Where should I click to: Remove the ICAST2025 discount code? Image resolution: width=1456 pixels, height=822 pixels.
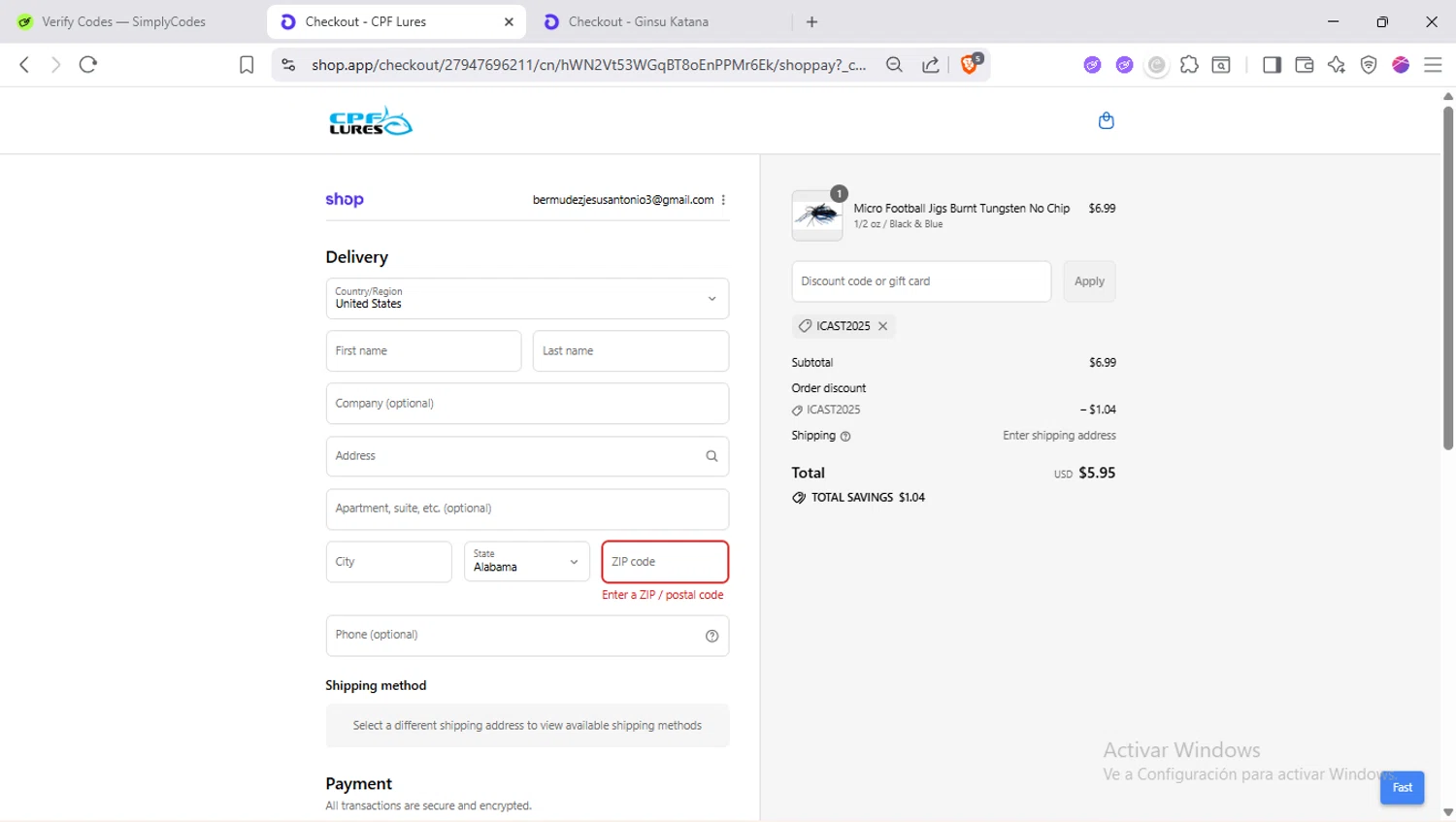[882, 326]
